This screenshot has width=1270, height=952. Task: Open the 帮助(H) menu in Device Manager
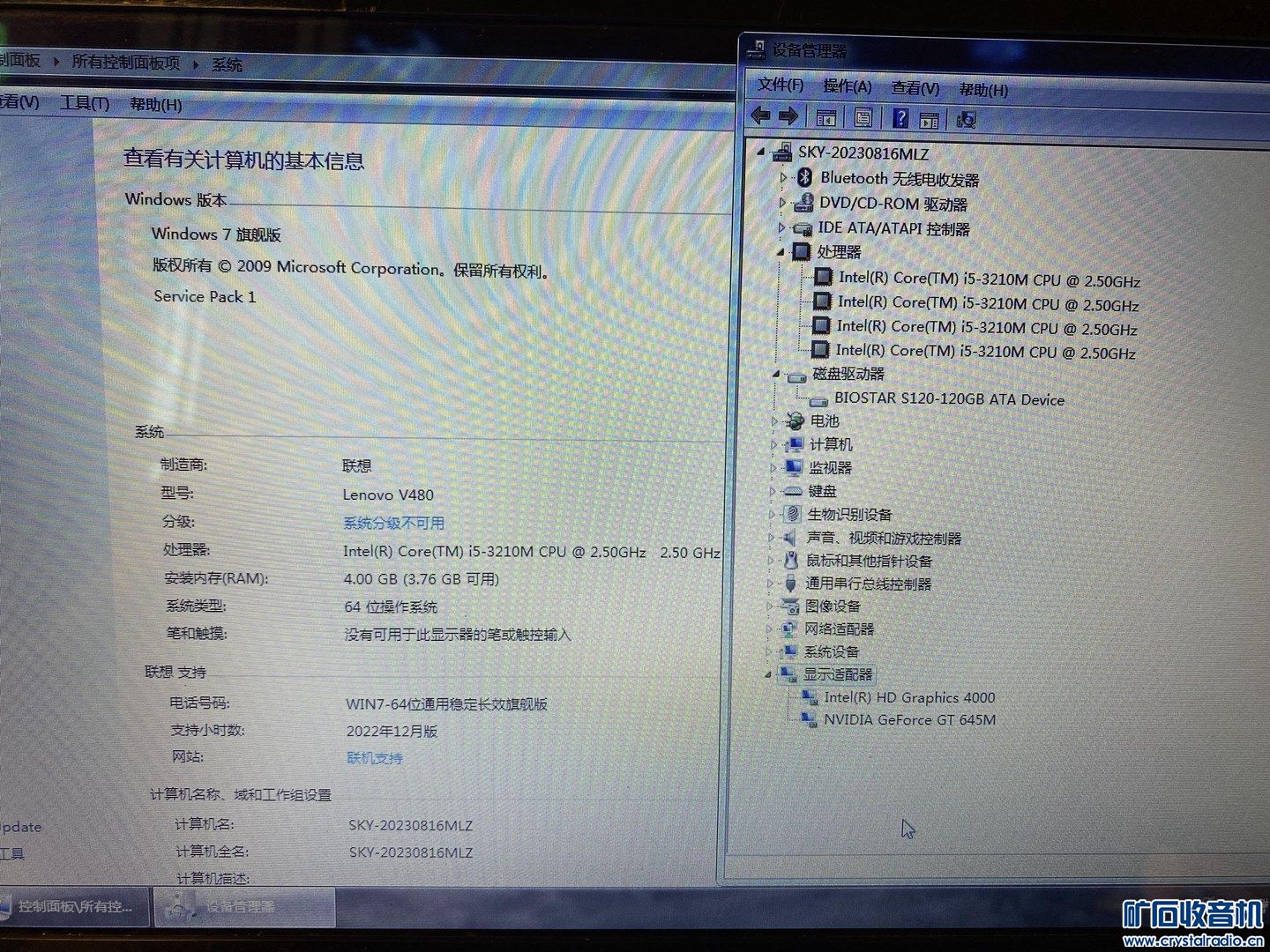point(983,90)
